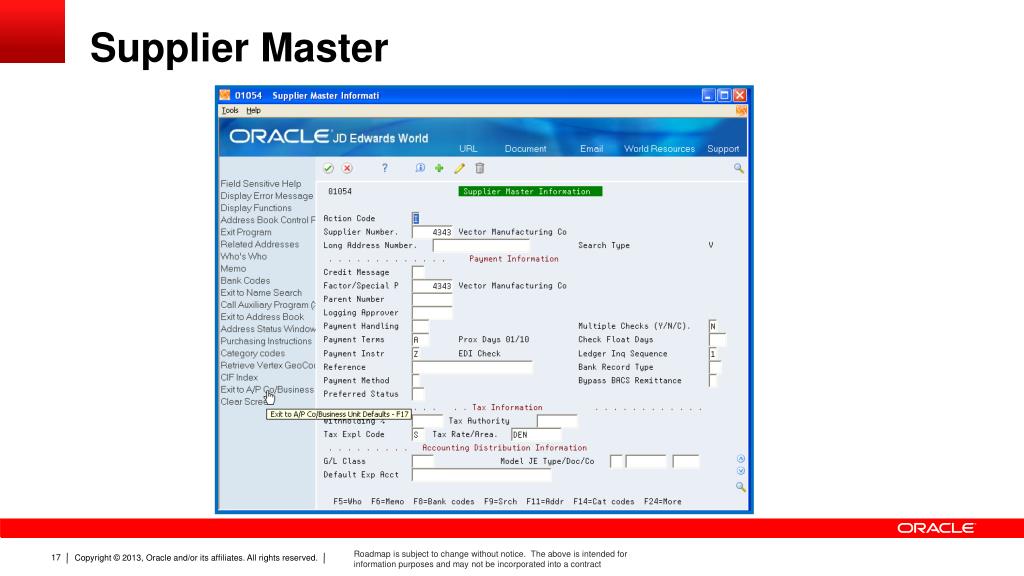Image resolution: width=1024 pixels, height=576 pixels.
Task: Open Related Addresses
Action: [259, 244]
